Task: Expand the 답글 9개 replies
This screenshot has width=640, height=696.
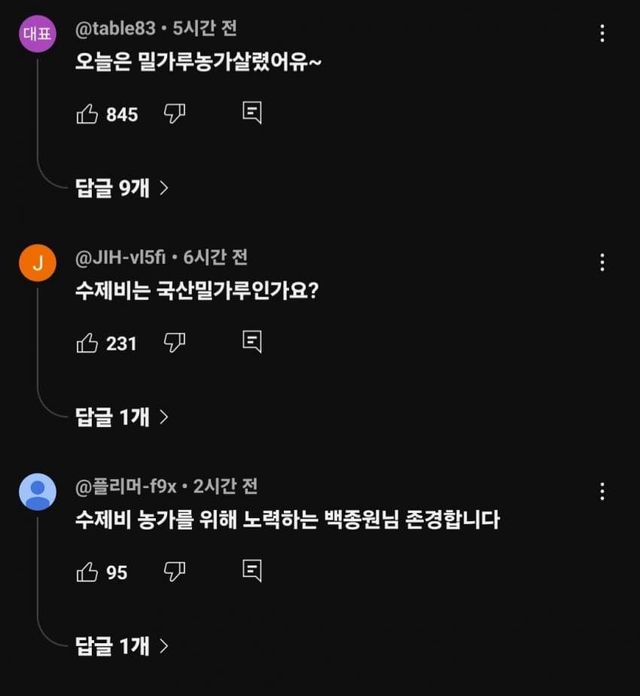Action: [x=122, y=187]
